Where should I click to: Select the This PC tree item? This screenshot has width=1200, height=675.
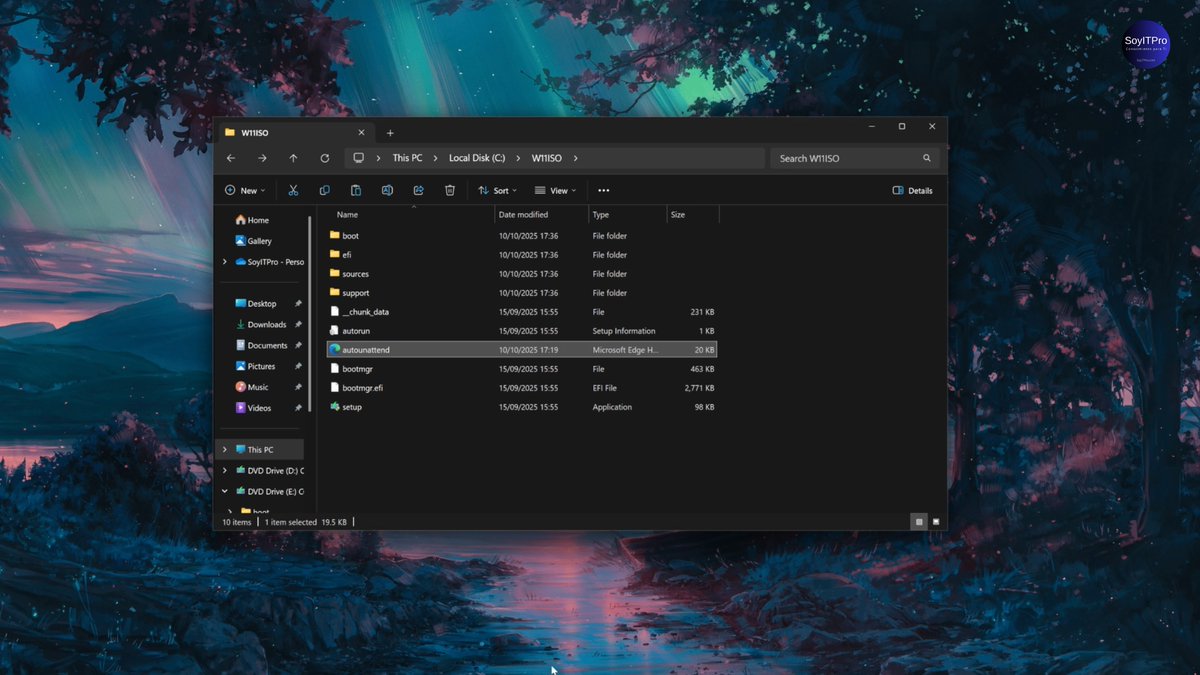(260, 450)
